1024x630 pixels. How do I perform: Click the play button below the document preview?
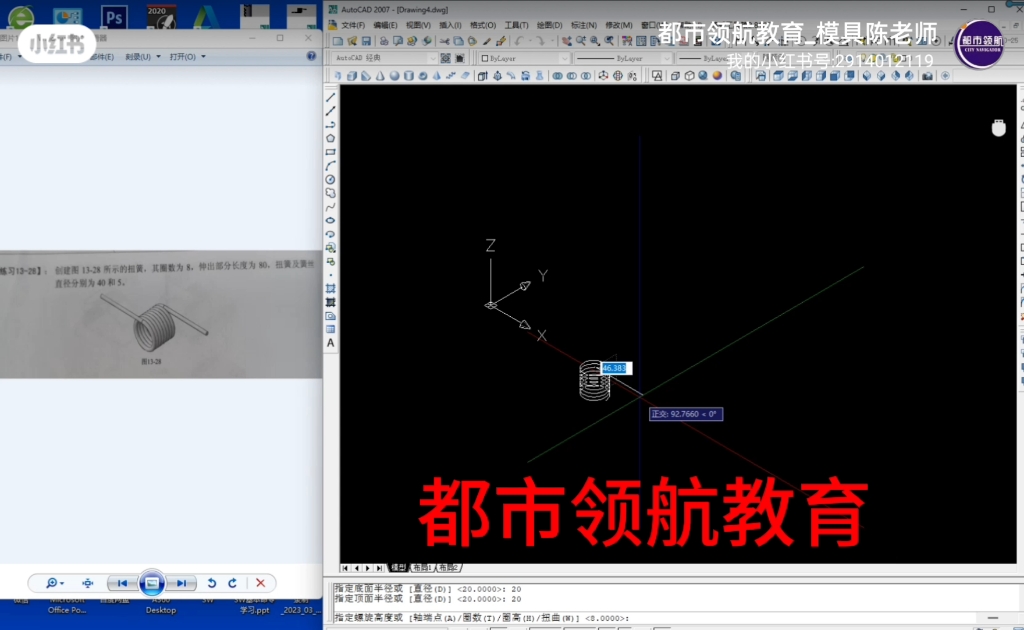(152, 583)
